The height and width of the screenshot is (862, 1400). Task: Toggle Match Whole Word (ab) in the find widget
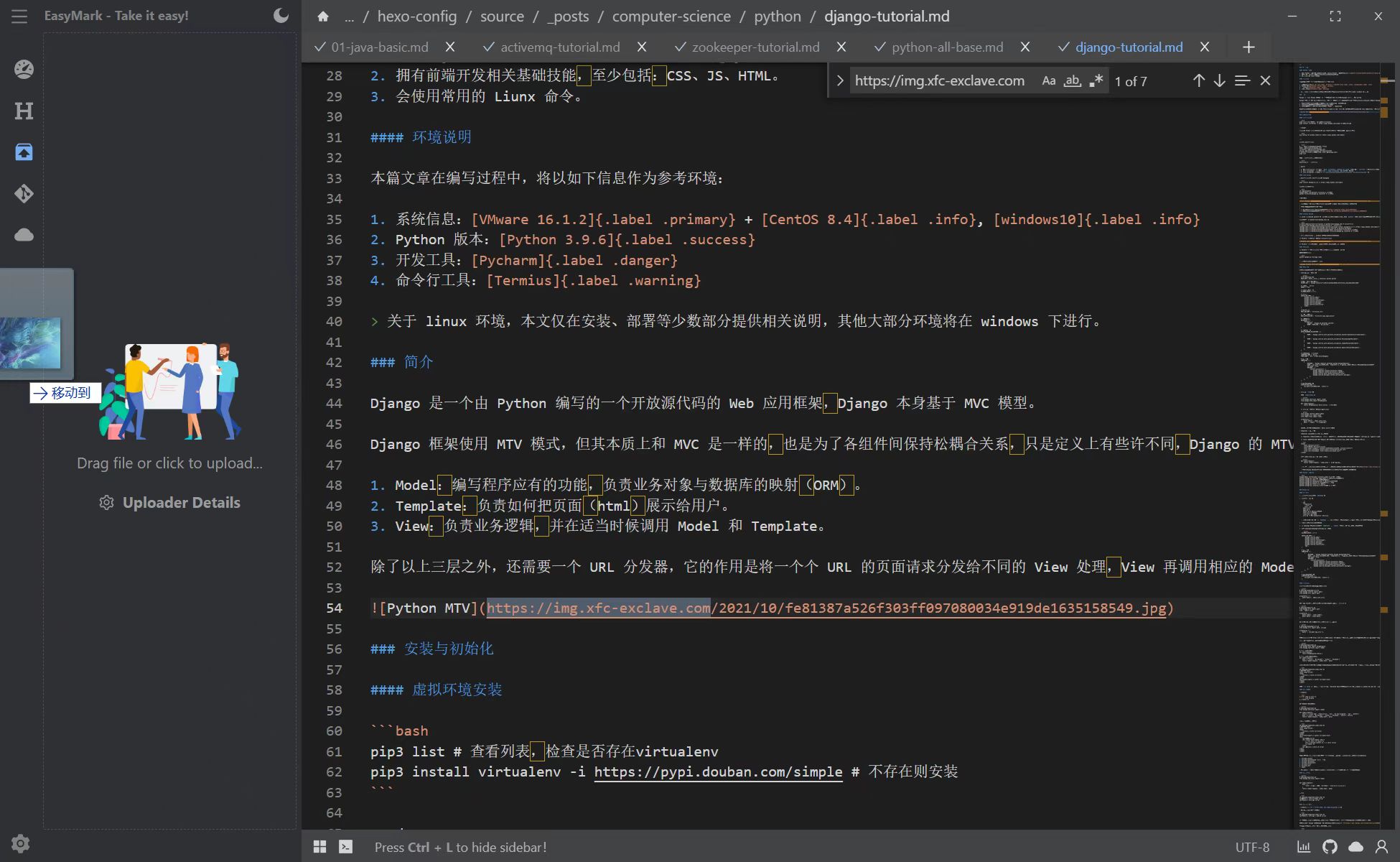point(1072,80)
